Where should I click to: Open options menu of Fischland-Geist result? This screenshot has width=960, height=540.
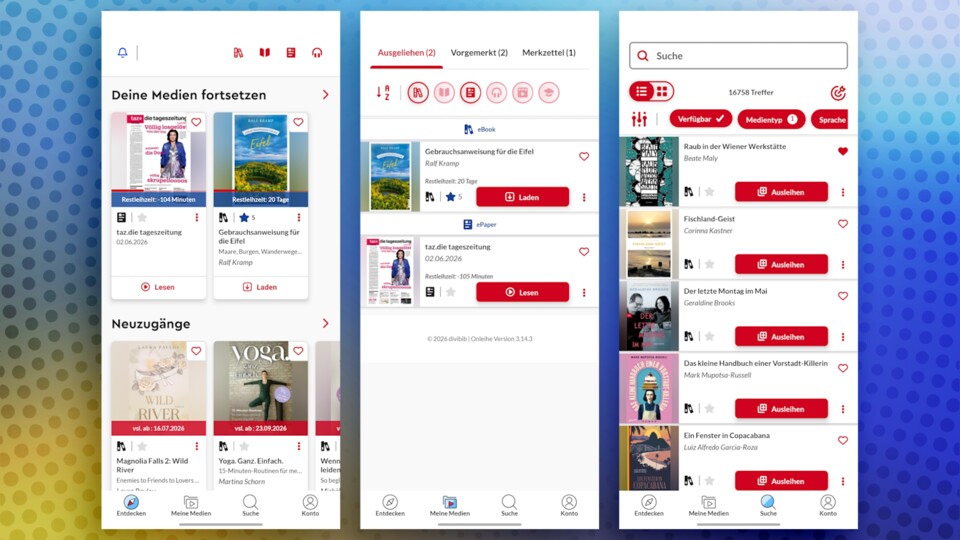843,264
